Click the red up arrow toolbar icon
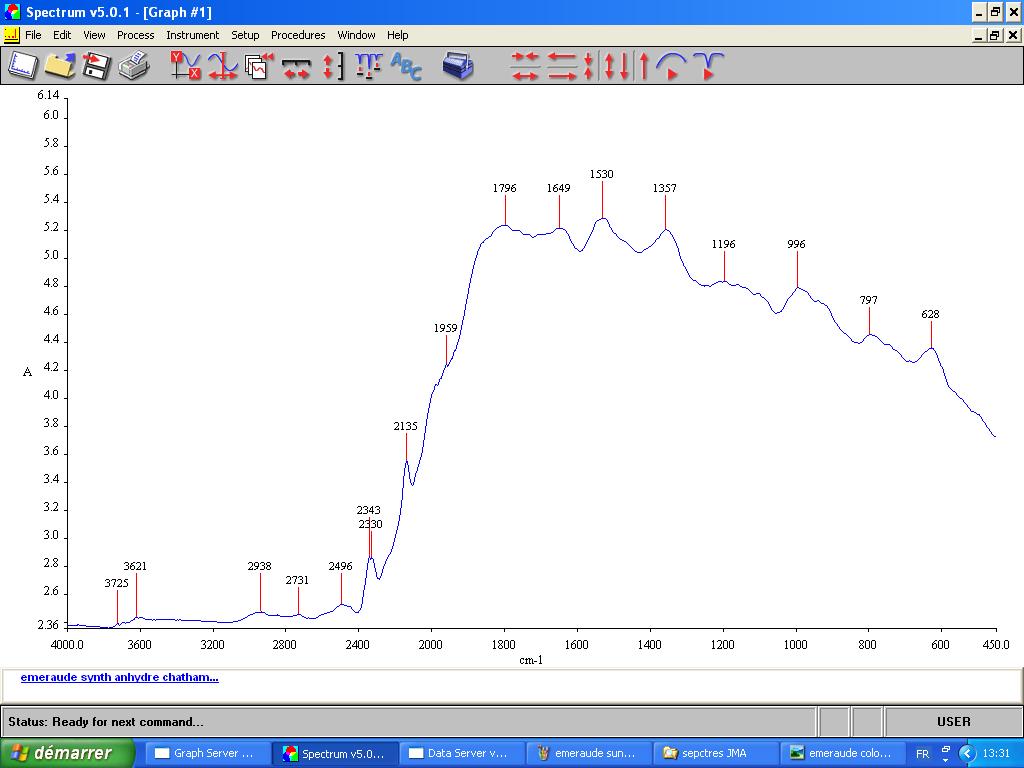Viewport: 1024px width, 768px height. pos(644,66)
